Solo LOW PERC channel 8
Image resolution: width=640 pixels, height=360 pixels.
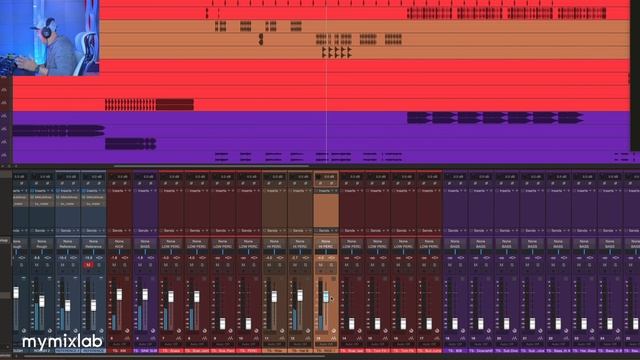pyautogui.click(x=202, y=265)
